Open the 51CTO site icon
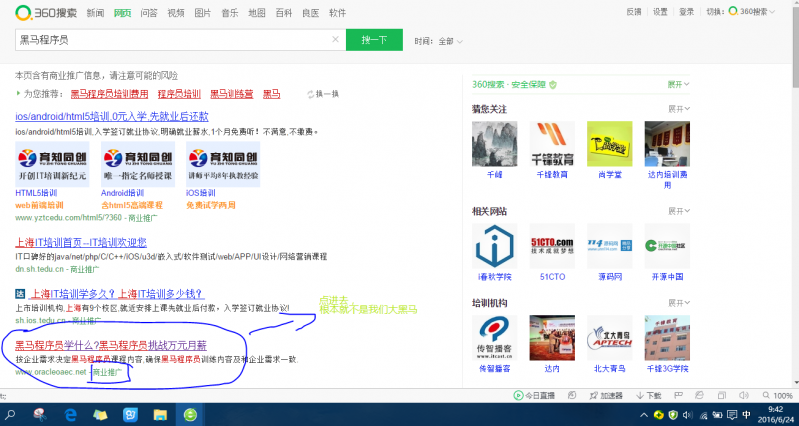Image resolution: width=799 pixels, height=426 pixels. click(552, 246)
